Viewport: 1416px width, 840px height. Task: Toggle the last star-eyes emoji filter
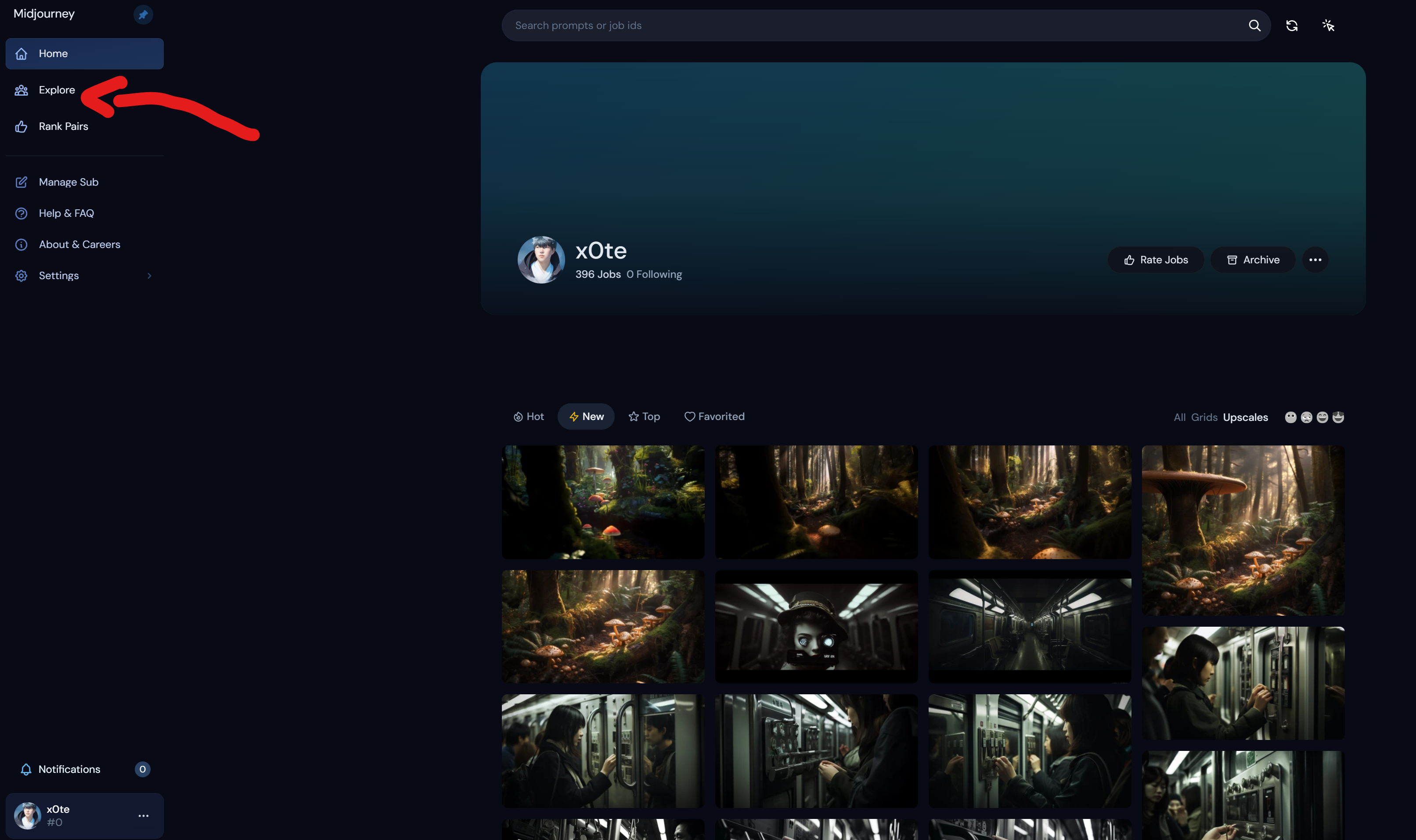(1338, 417)
